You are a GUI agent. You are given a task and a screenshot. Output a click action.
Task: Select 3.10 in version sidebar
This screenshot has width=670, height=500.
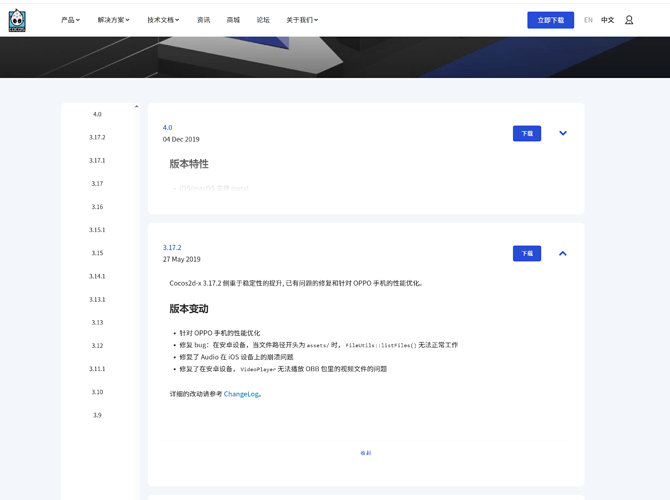97,392
